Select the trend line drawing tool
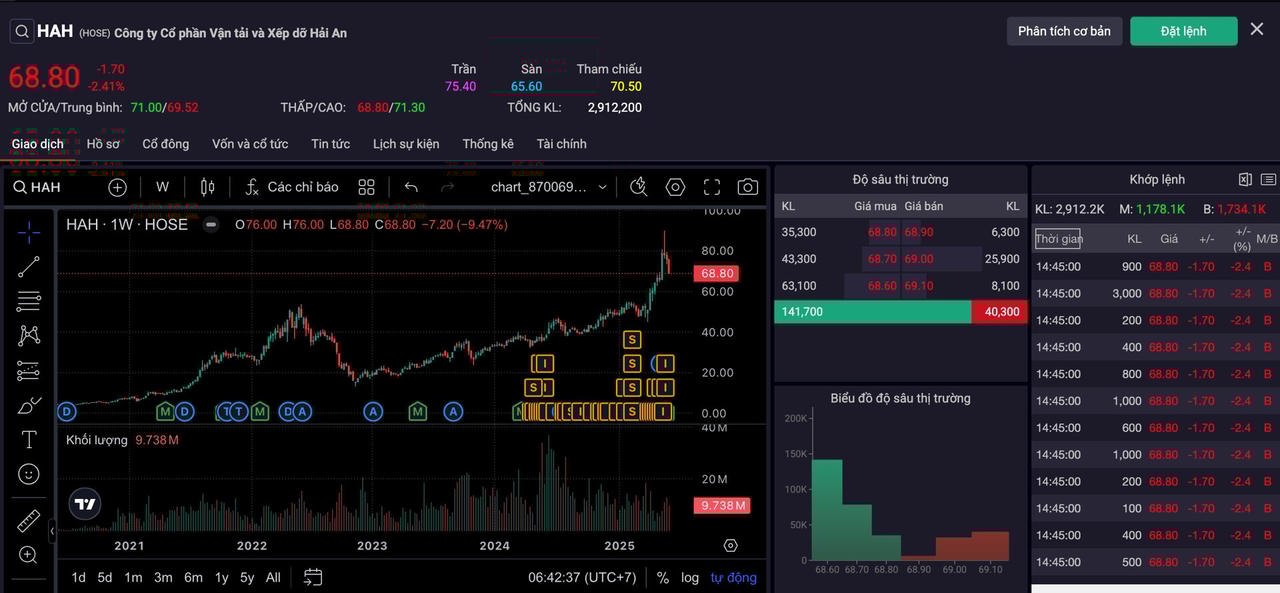Viewport: 1280px width, 593px height. tap(29, 266)
